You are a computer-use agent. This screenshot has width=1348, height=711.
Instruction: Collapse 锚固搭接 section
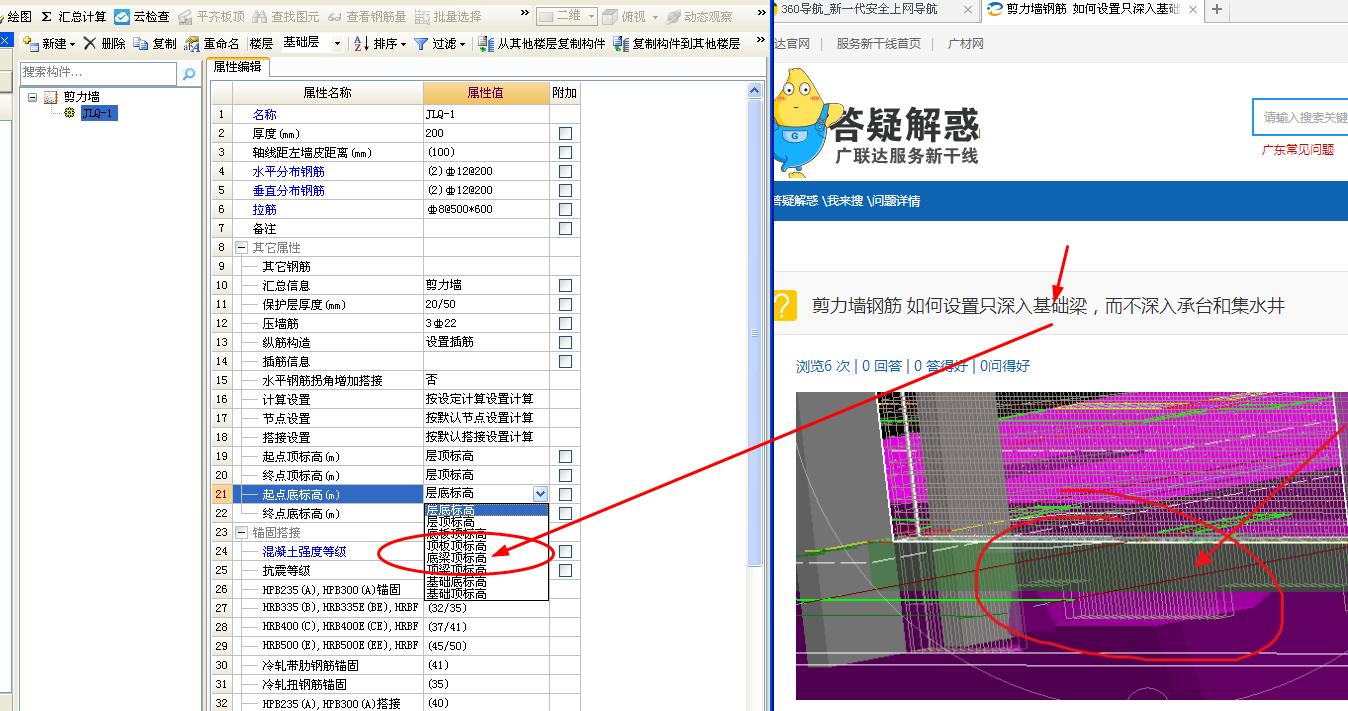[241, 532]
